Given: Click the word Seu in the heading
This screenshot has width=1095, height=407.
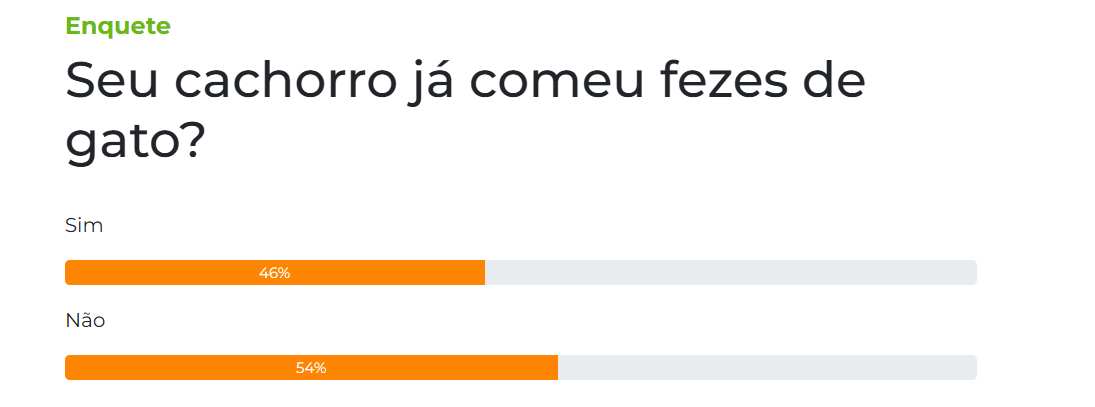Looking at the screenshot, I should (104, 82).
